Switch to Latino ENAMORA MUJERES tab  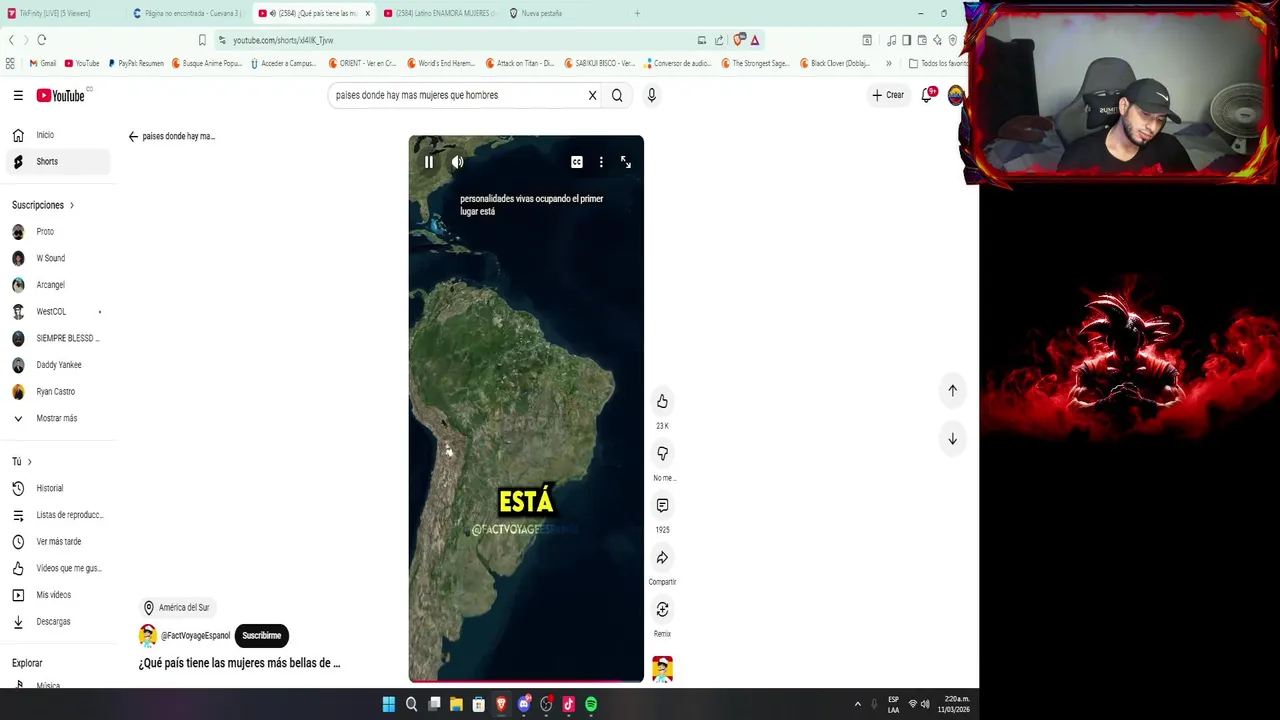439,13
